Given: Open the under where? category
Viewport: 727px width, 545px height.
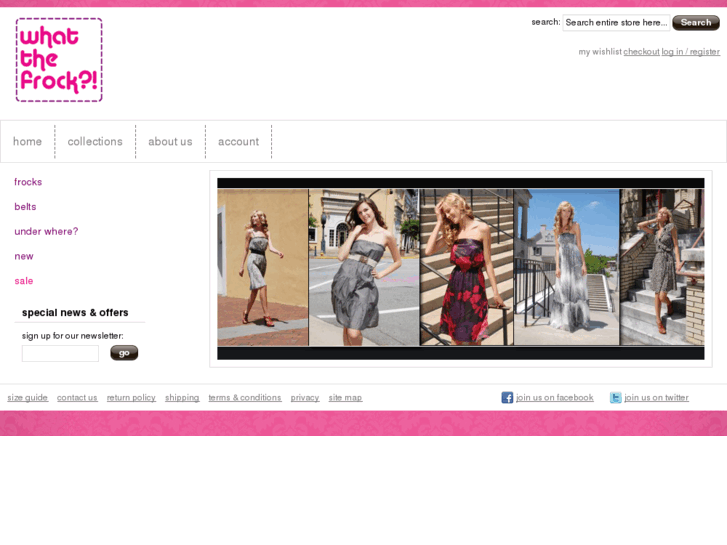Looking at the screenshot, I should (46, 231).
